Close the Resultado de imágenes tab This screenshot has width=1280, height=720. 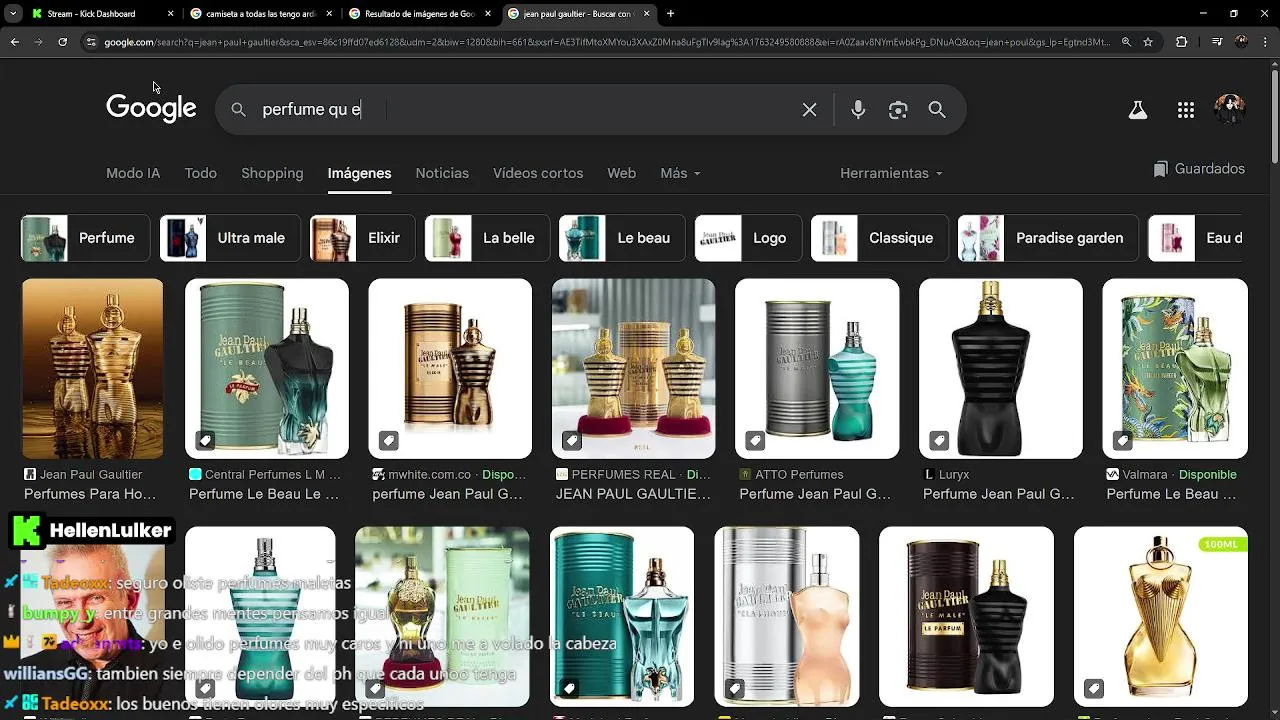pos(488,14)
